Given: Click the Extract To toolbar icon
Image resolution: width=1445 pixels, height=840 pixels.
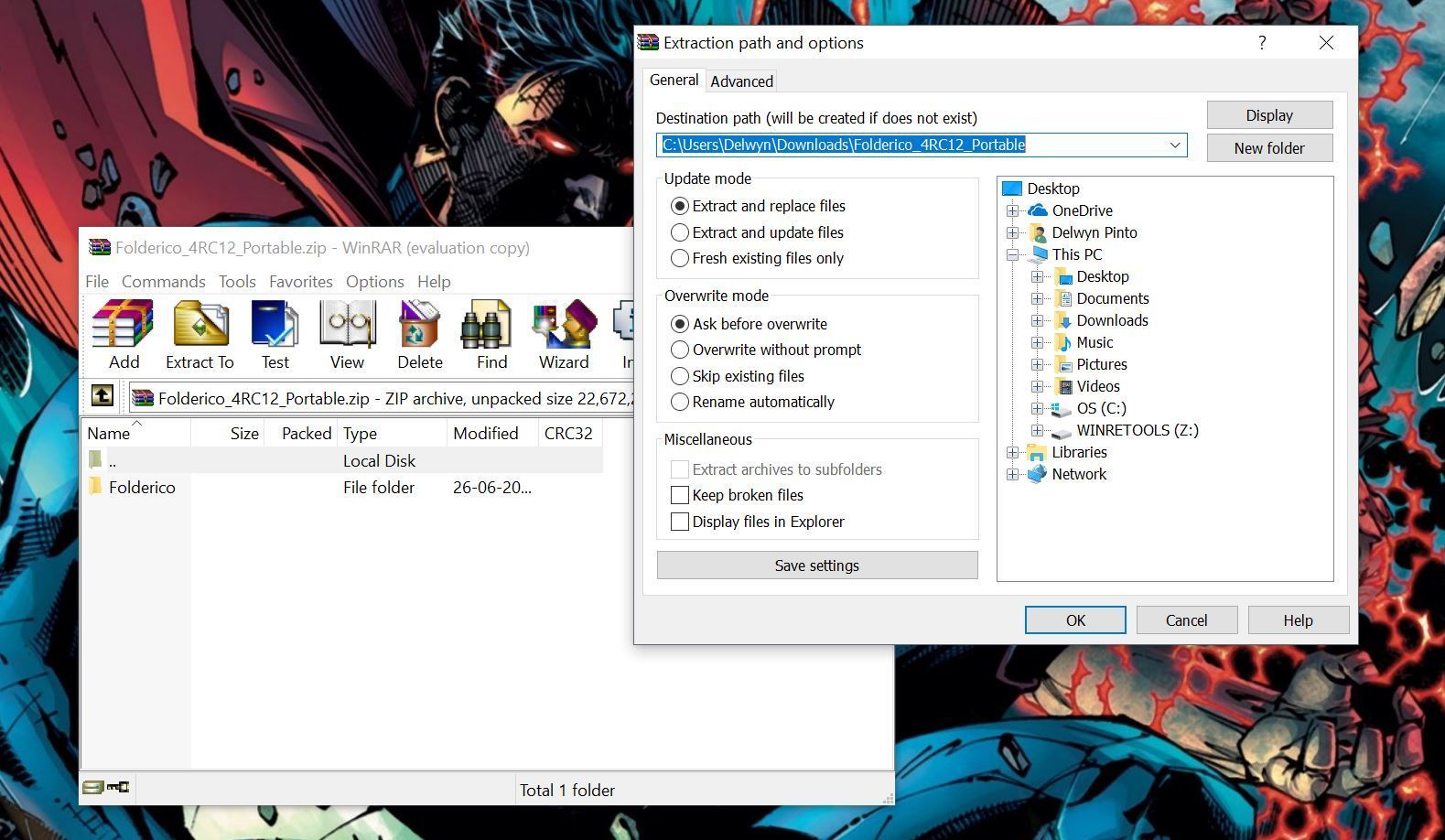Looking at the screenshot, I should pyautogui.click(x=200, y=324).
